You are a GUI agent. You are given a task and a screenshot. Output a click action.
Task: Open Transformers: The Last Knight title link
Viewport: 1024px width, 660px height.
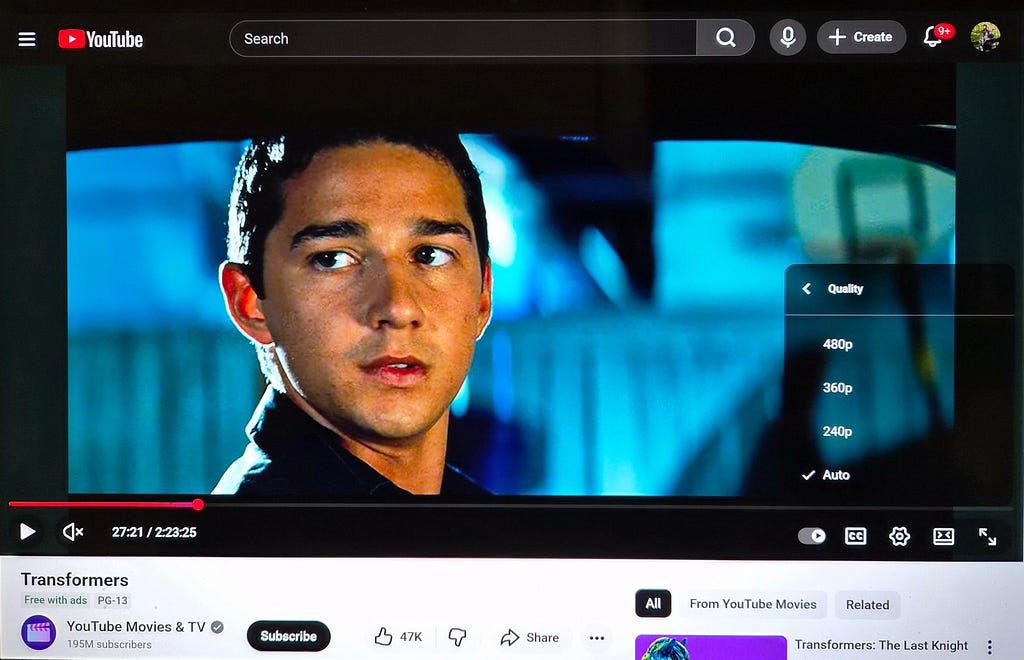[x=881, y=645]
